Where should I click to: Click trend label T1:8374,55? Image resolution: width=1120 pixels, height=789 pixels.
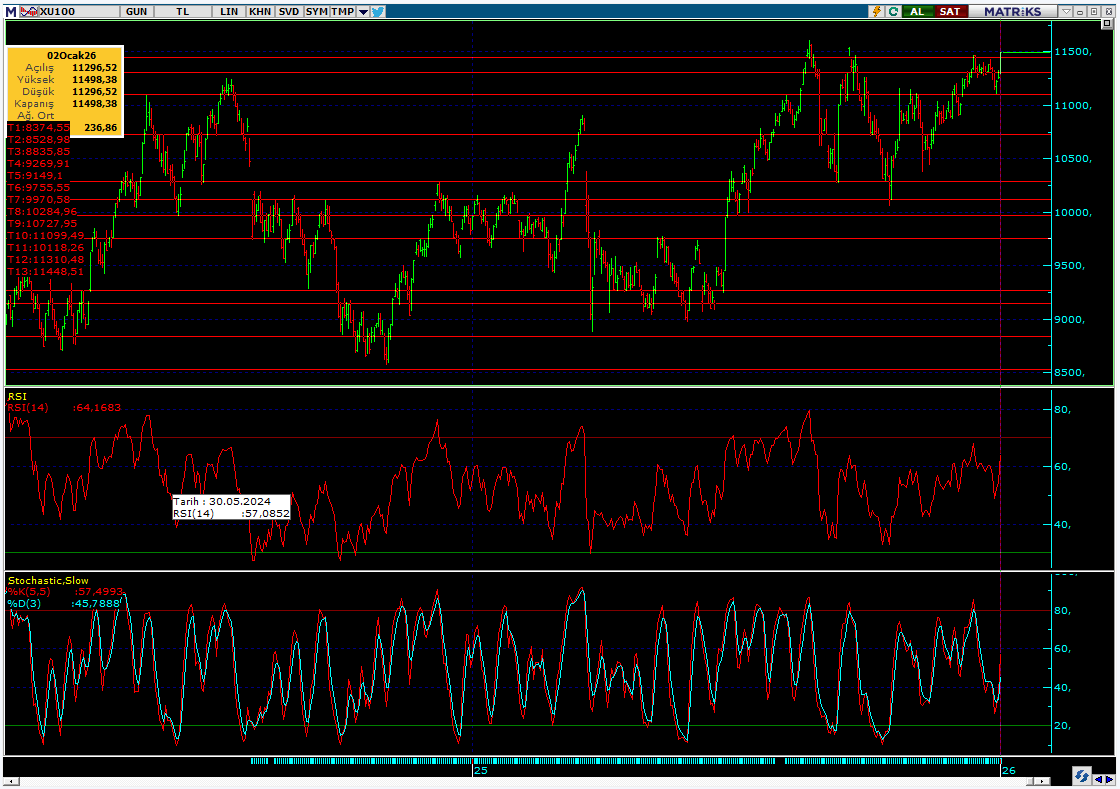tap(39, 127)
